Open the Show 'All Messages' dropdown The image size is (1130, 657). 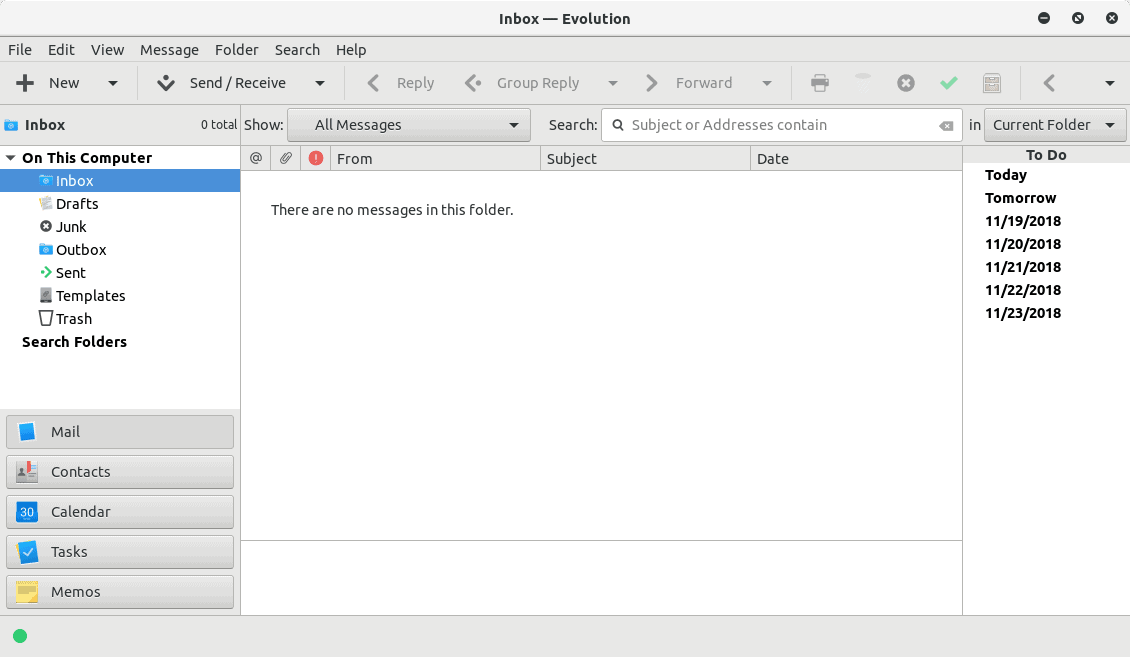click(x=409, y=125)
